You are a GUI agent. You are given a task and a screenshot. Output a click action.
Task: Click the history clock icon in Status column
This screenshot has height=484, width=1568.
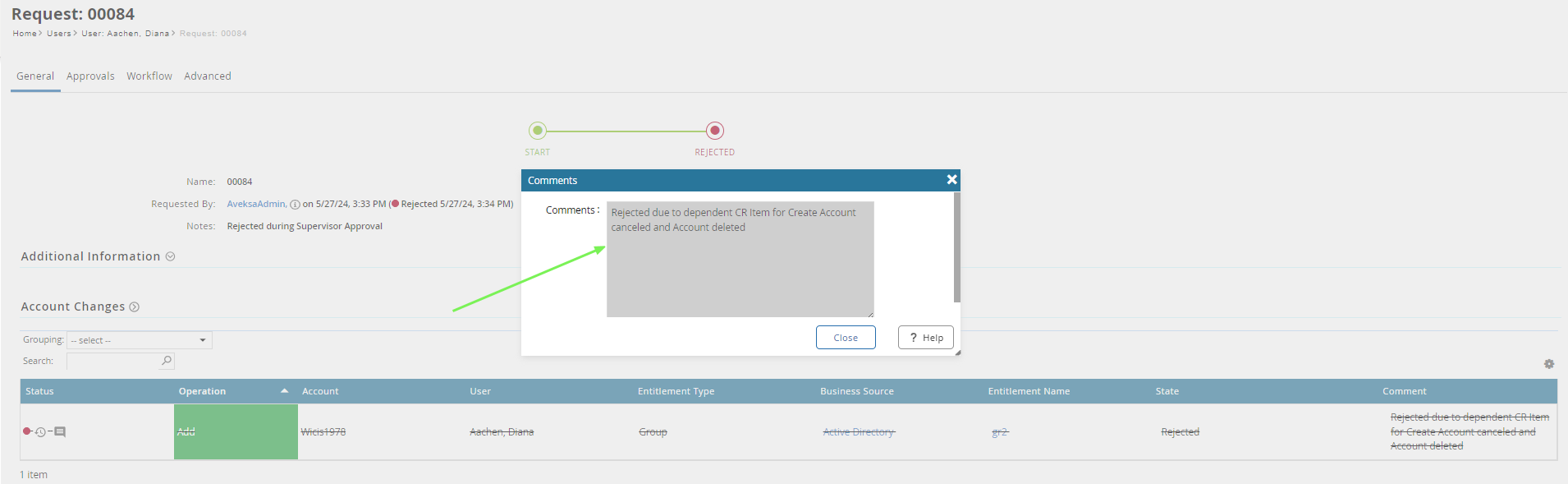point(40,431)
